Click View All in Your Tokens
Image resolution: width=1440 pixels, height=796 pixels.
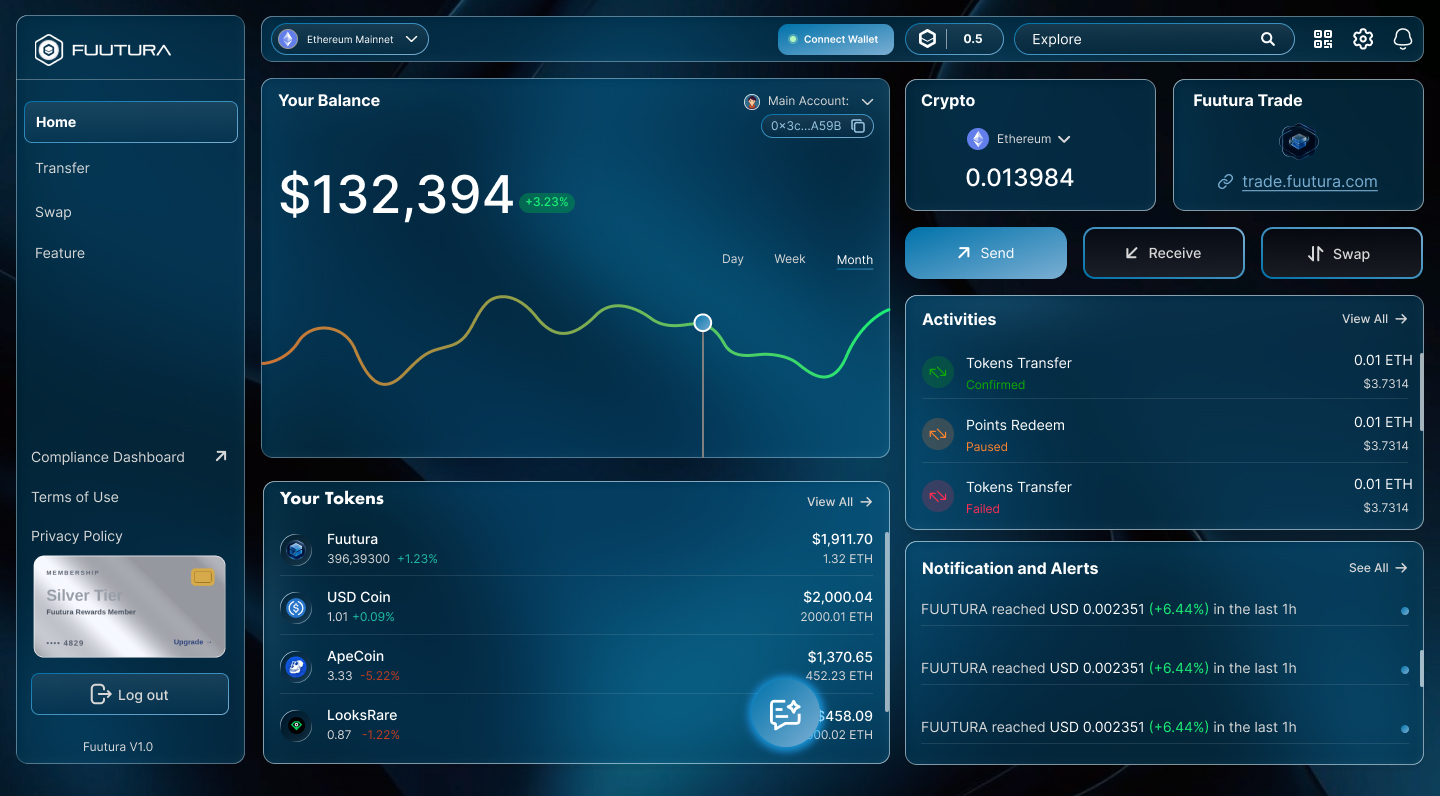(840, 502)
